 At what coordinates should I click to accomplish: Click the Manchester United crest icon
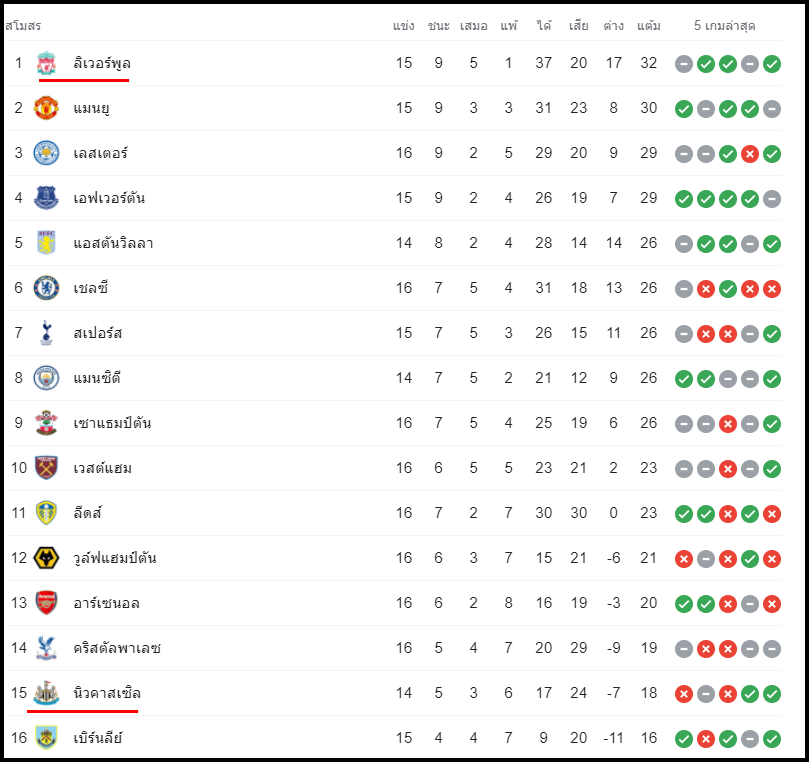click(46, 108)
